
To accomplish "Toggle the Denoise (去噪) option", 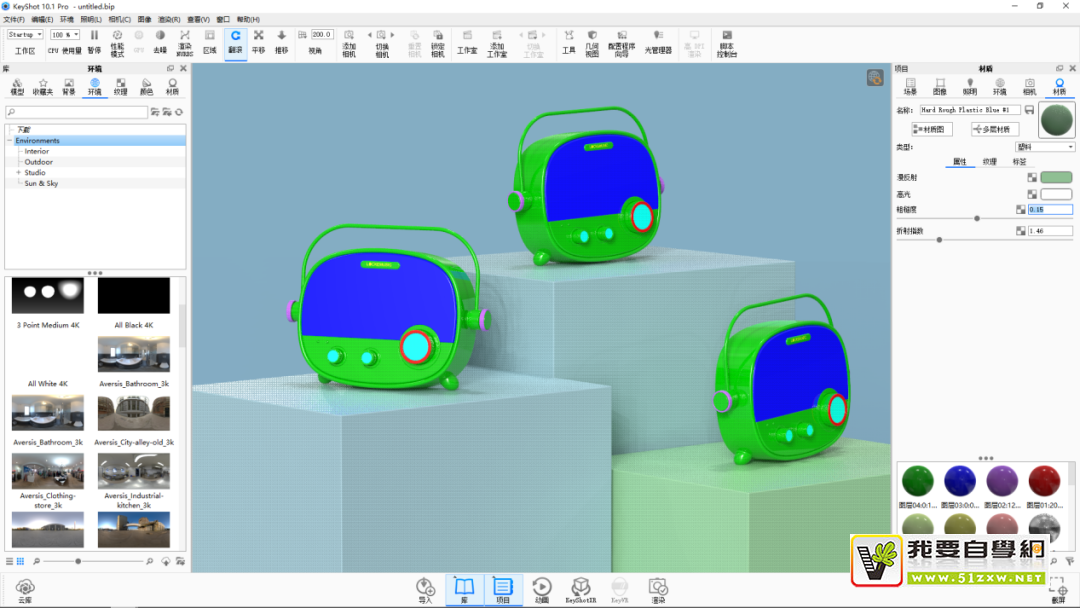I will point(160,40).
